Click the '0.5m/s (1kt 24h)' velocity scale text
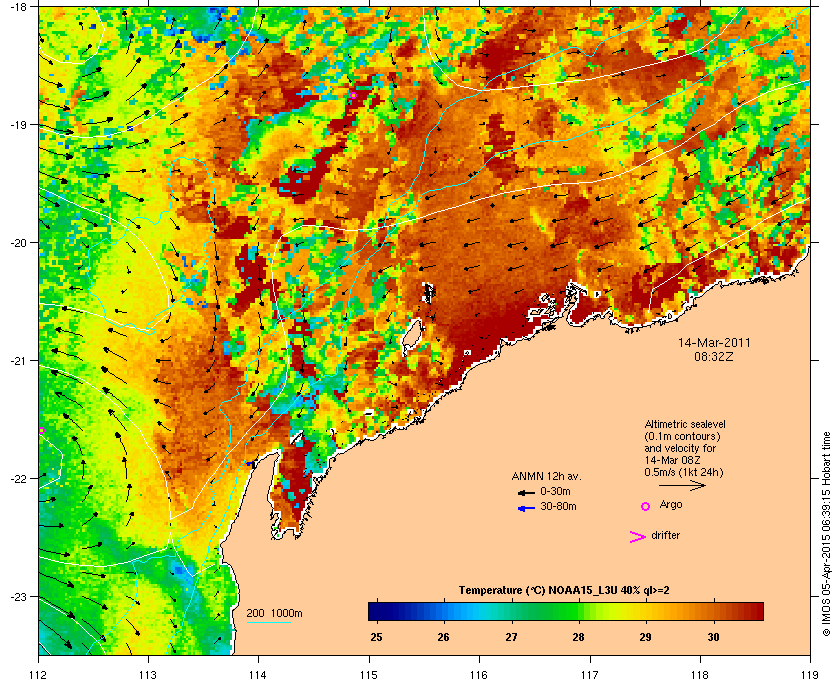The height and width of the screenshot is (680, 840). 684,472
